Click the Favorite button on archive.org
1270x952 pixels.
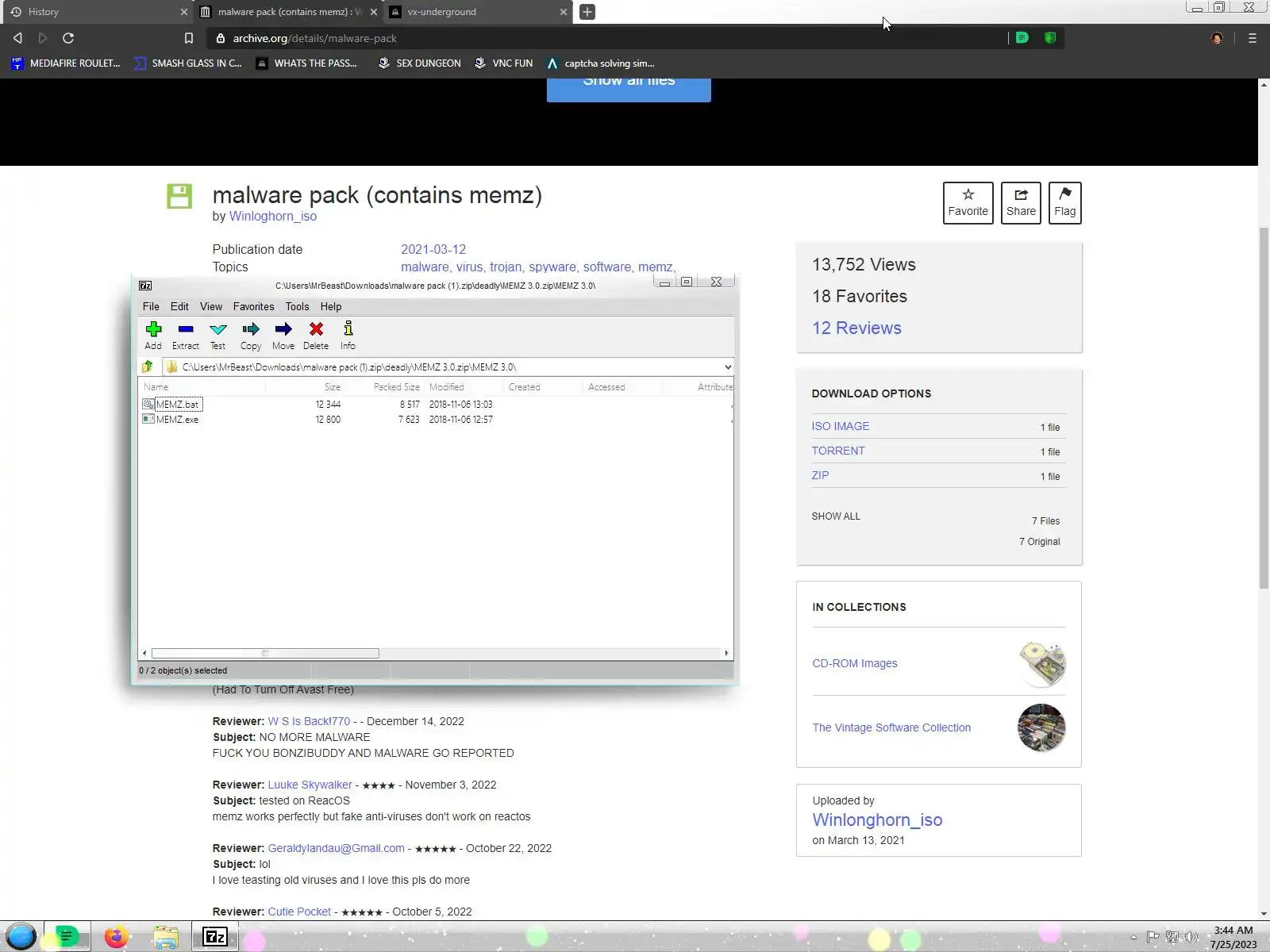[968, 203]
